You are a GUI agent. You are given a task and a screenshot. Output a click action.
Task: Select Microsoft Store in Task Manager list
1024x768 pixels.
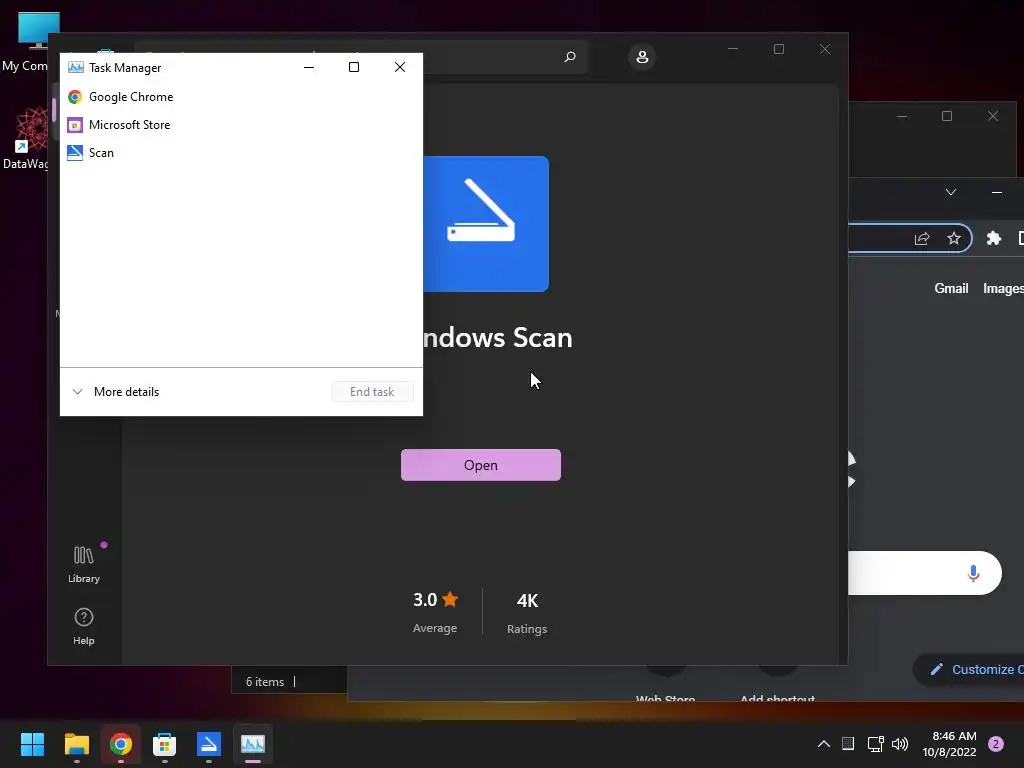pyautogui.click(x=241, y=125)
